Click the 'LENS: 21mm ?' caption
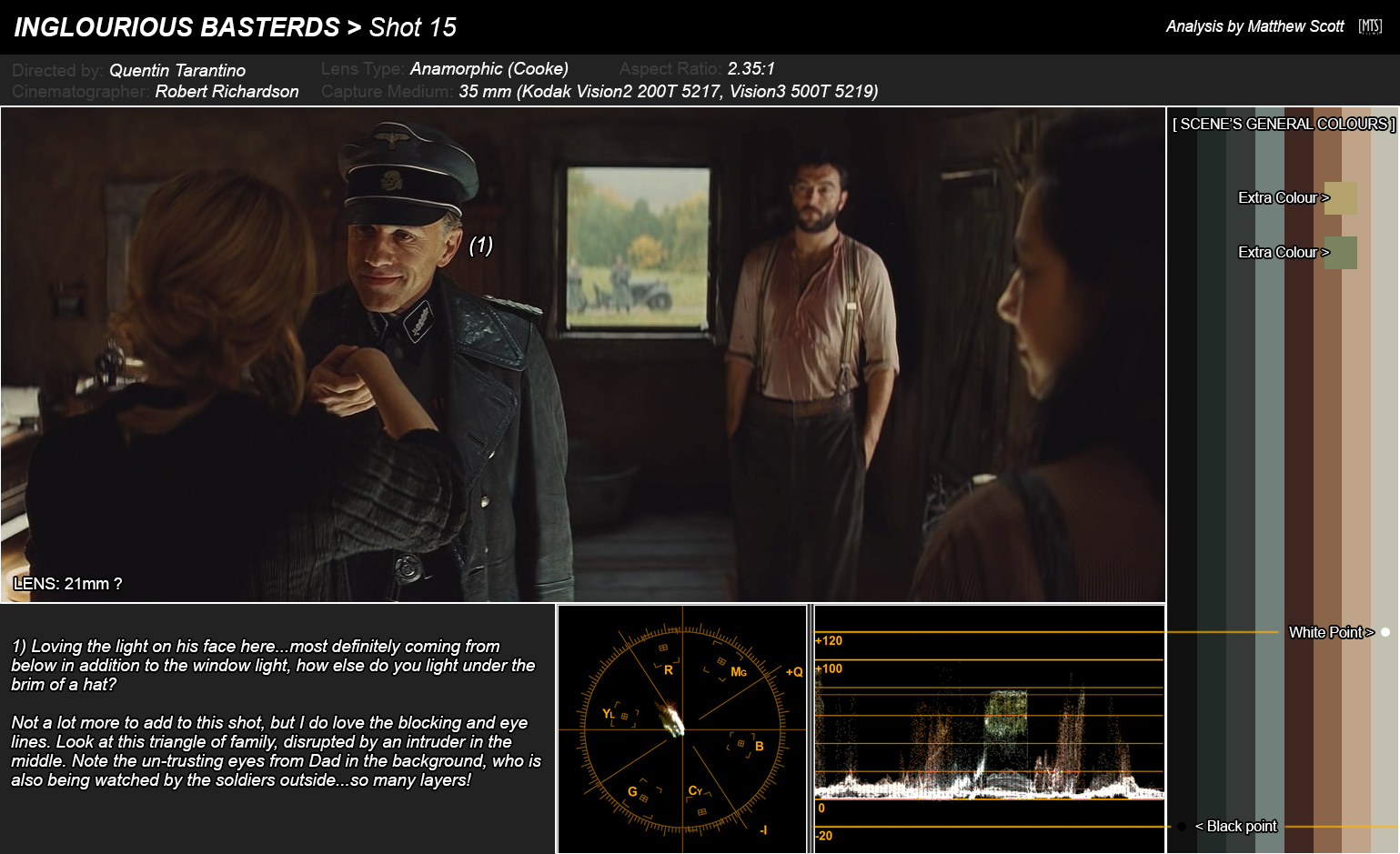1400x854 pixels. click(68, 584)
